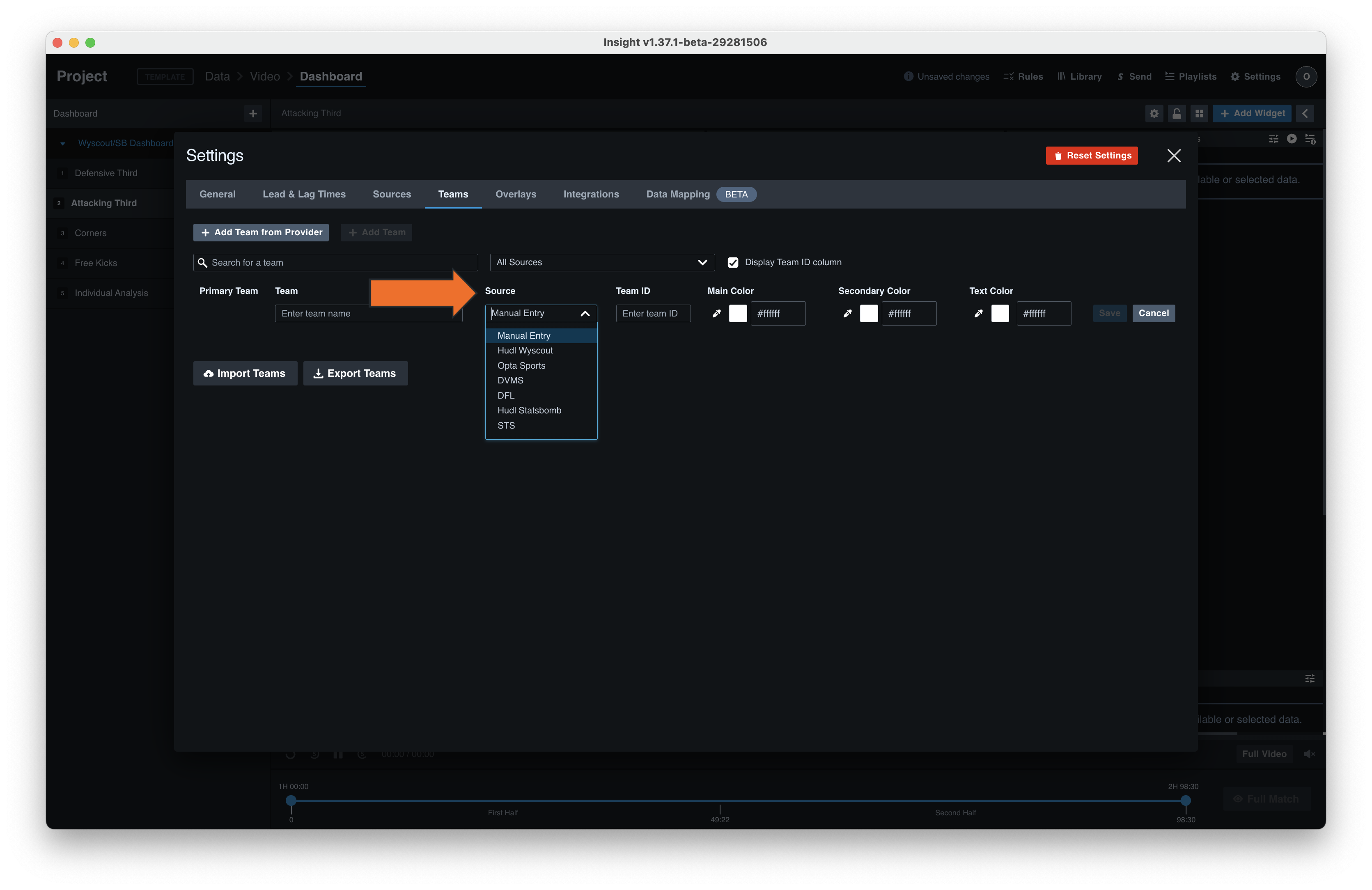Click the white Text Color swatch

1000,314
